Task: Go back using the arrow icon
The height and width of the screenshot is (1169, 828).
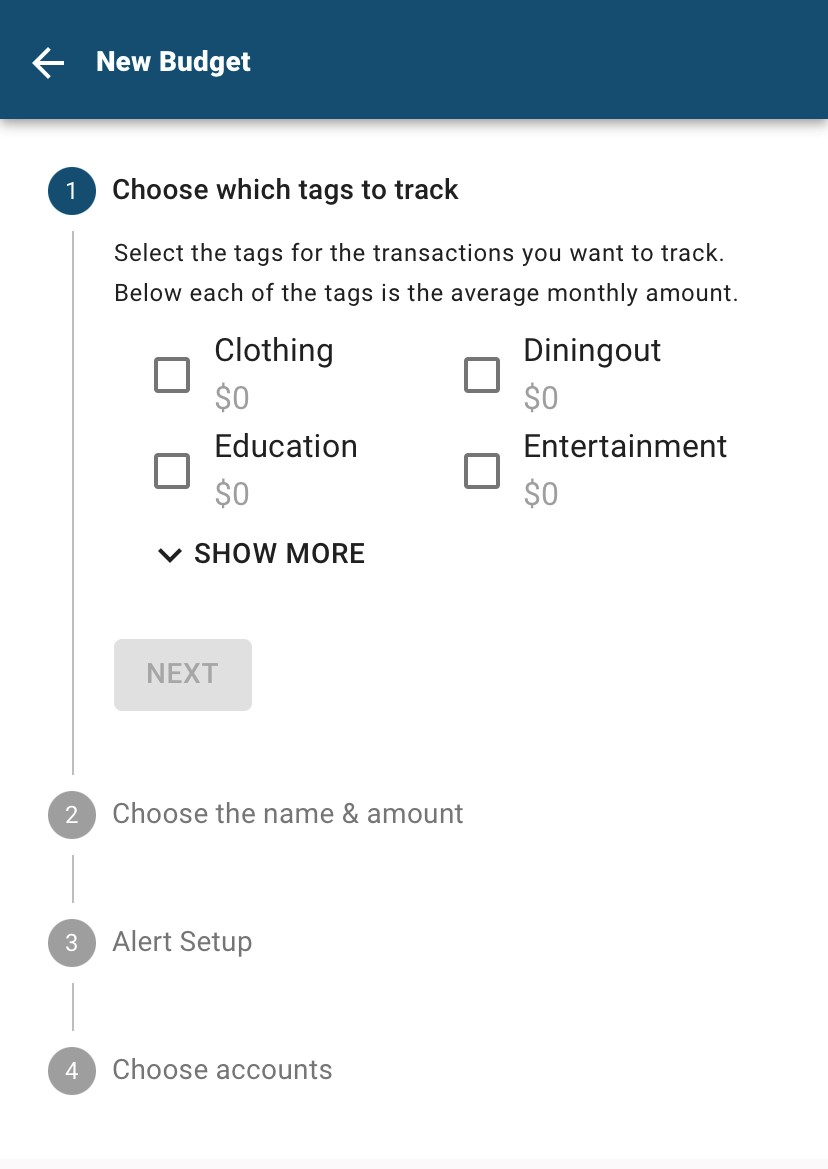Action: coord(48,63)
